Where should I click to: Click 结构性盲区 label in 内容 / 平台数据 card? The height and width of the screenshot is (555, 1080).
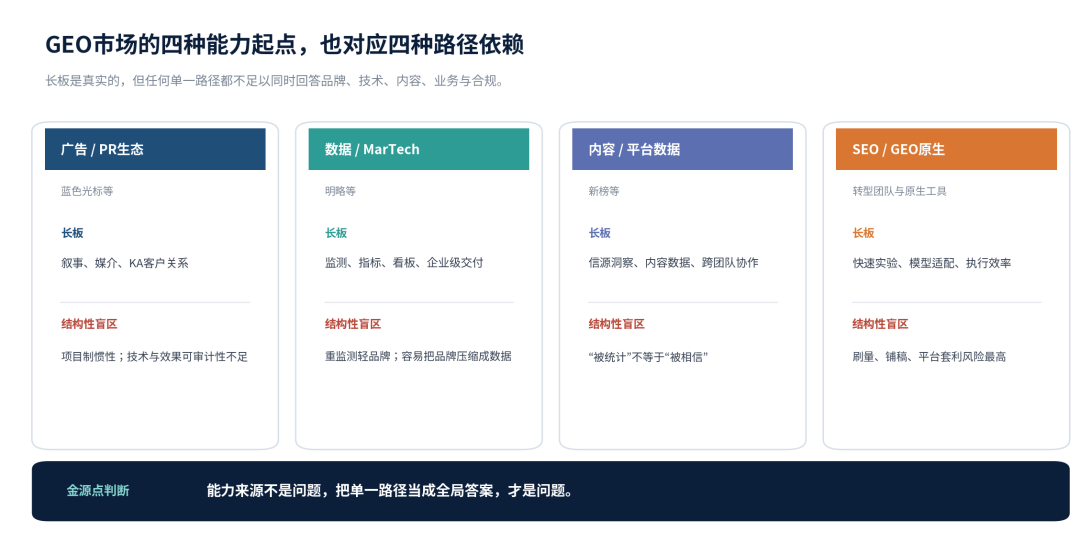pyautogui.click(x=617, y=324)
